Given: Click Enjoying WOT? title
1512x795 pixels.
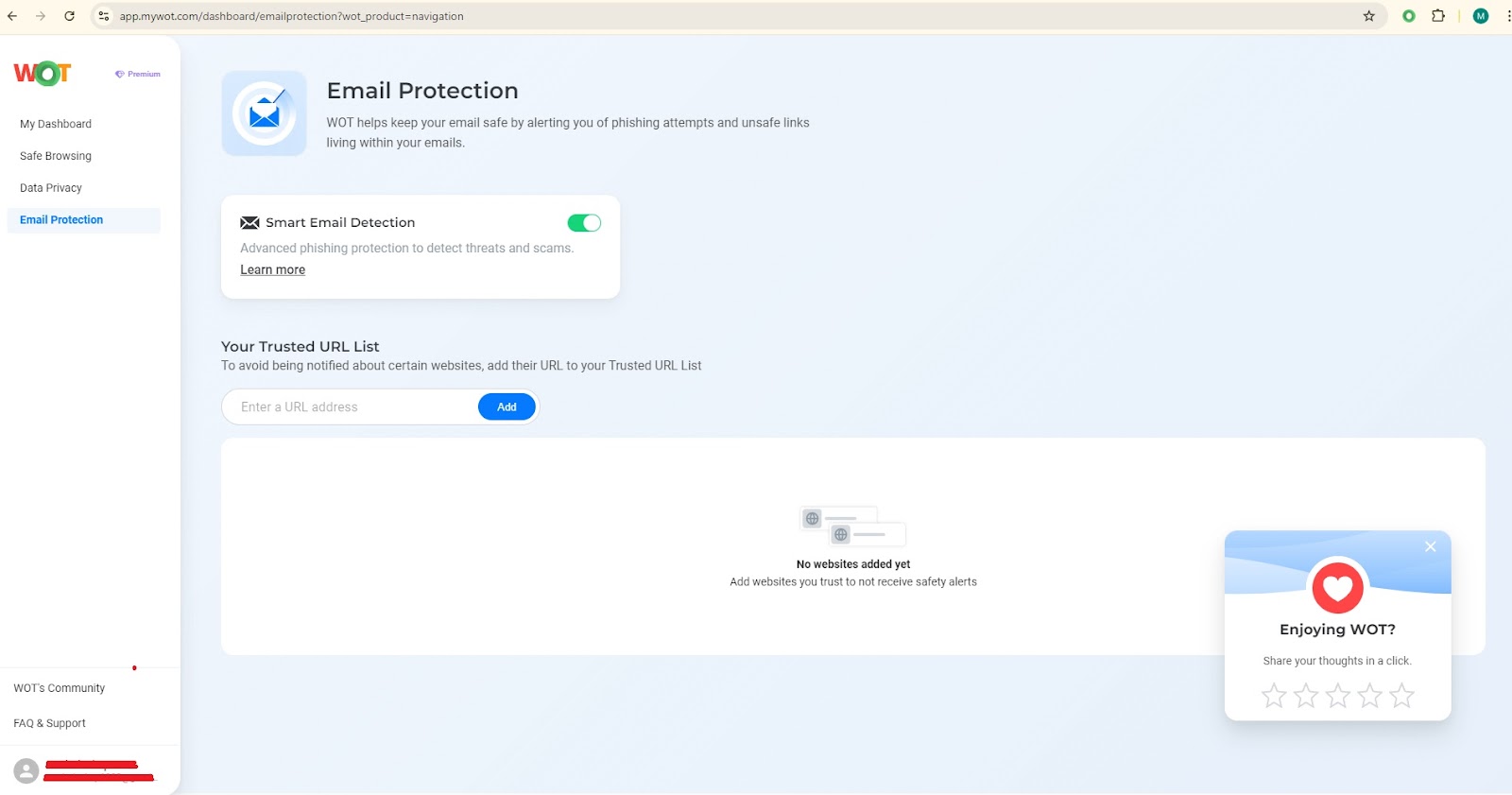Looking at the screenshot, I should 1337,630.
